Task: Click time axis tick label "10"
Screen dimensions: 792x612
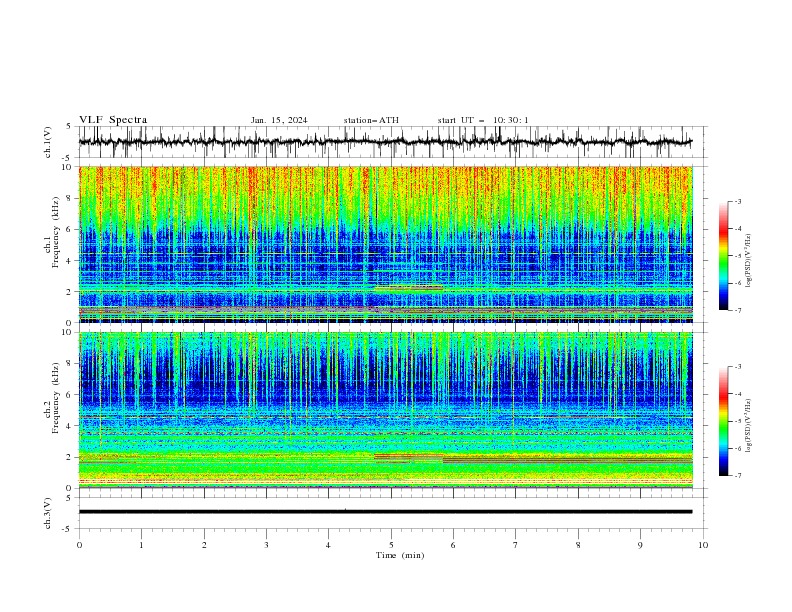Action: tap(703, 545)
